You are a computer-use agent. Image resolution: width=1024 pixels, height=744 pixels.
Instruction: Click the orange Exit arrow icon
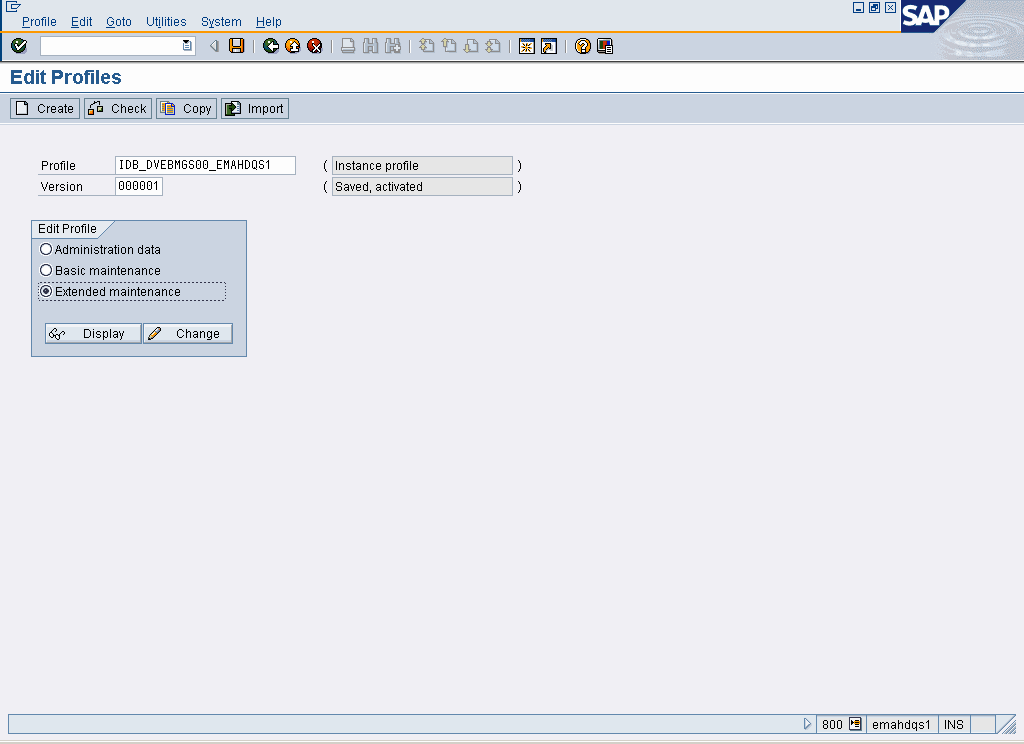click(x=293, y=46)
